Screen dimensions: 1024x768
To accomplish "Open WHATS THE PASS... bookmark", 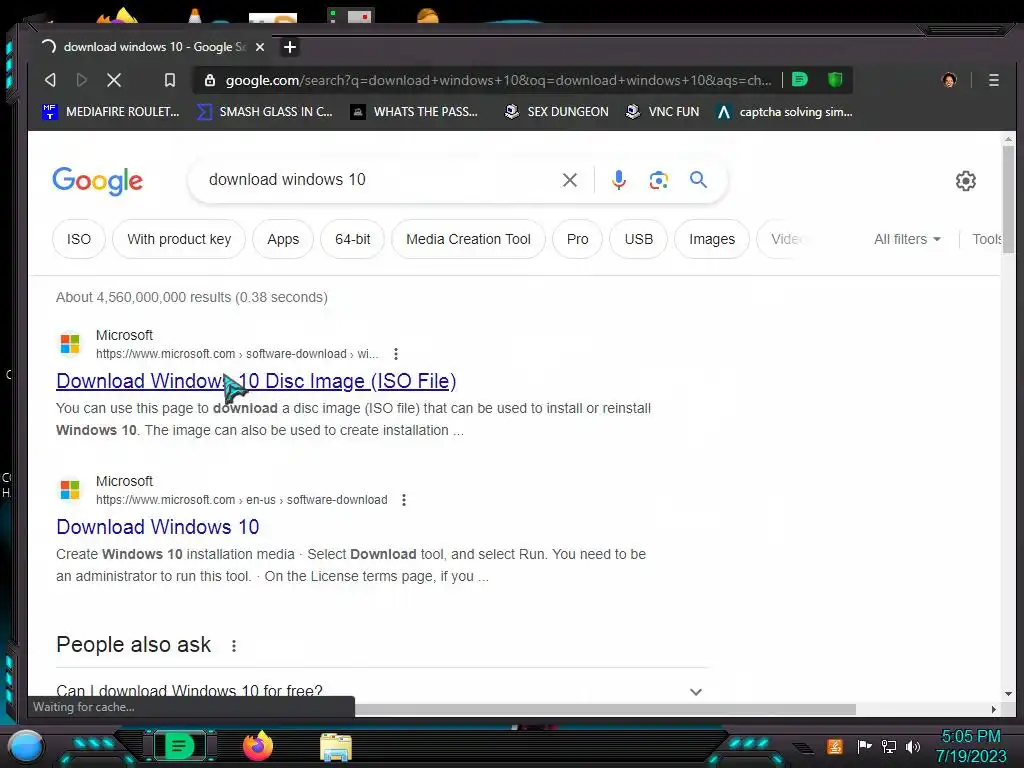I will (414, 112).
